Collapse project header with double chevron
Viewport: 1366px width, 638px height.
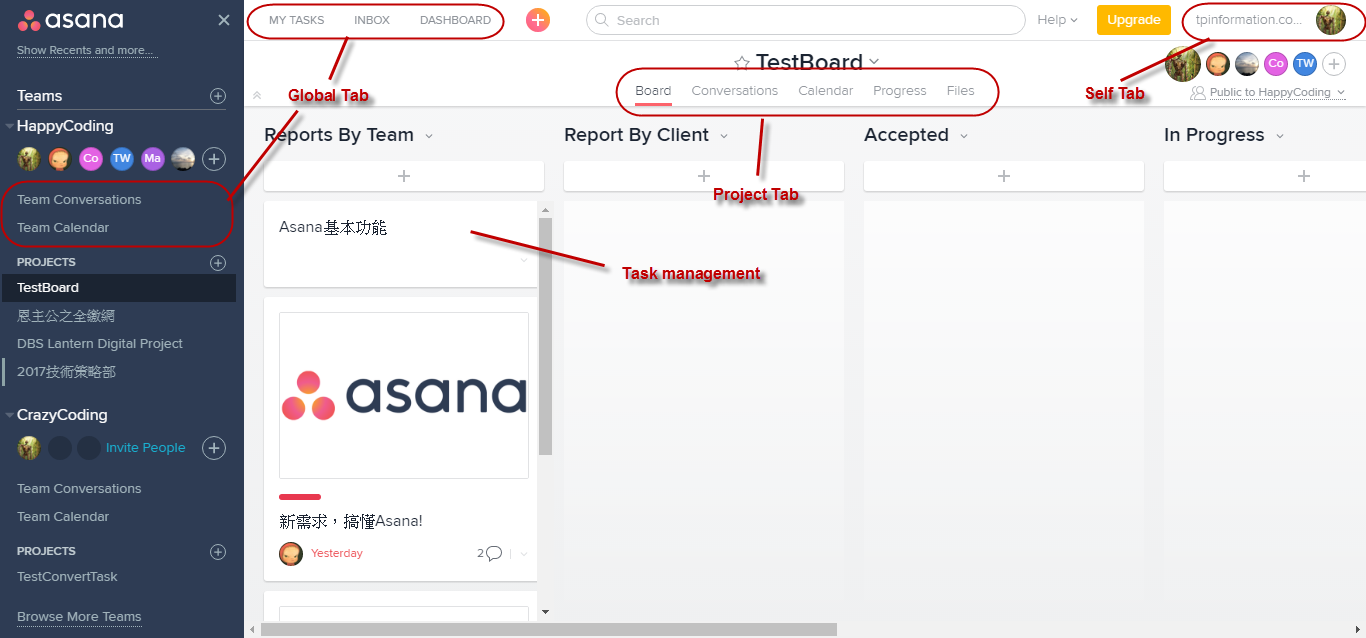257,95
